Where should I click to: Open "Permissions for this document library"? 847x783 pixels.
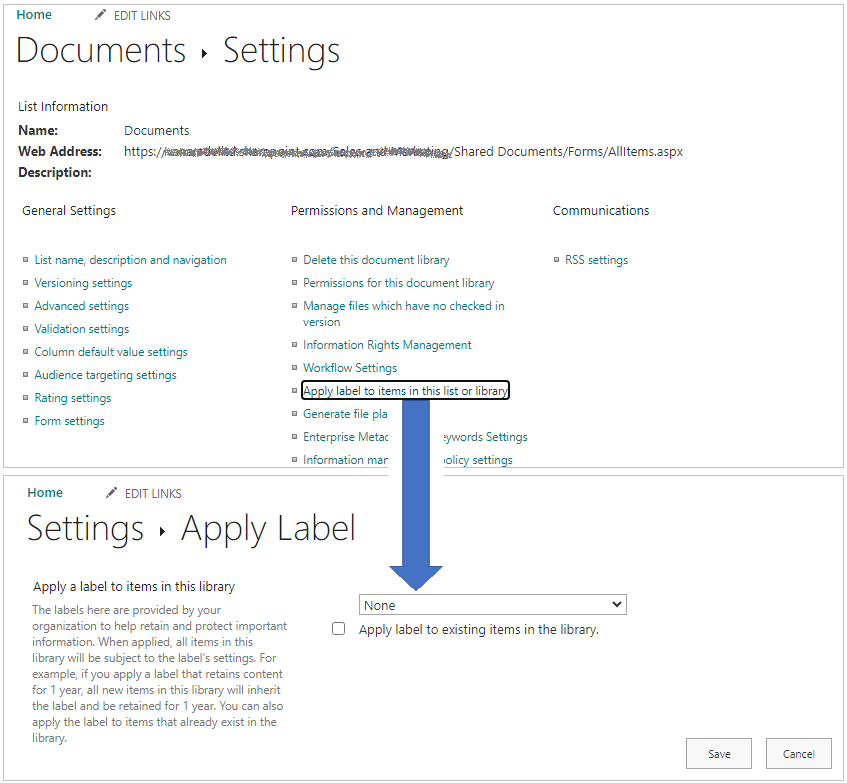tap(398, 283)
